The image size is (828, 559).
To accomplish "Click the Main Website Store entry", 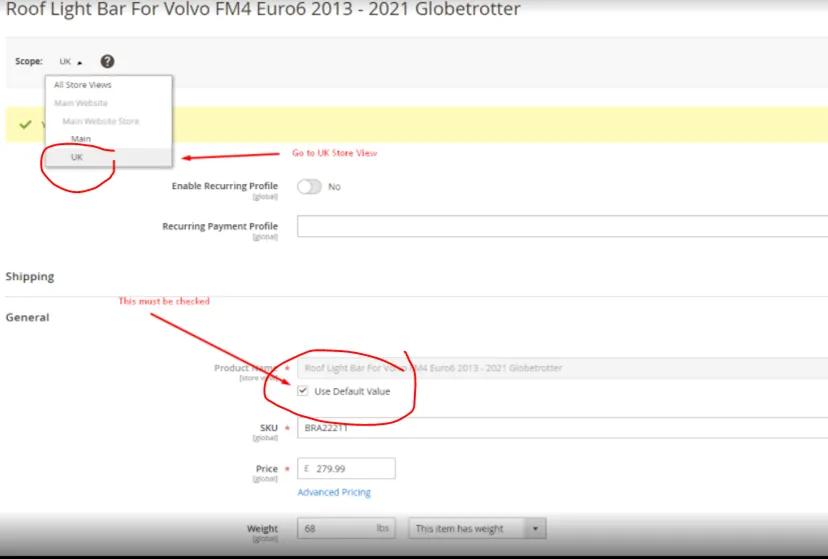I will click(x=101, y=121).
